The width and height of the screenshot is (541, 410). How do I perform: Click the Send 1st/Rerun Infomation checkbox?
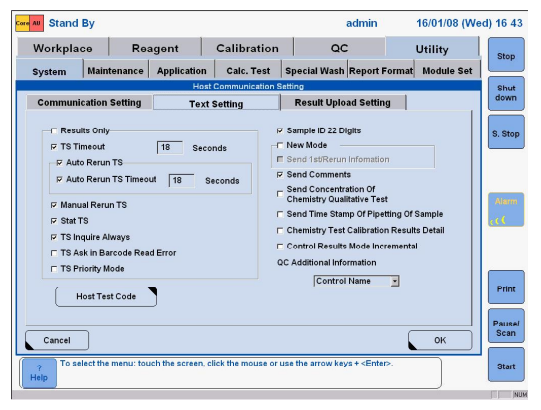pyautogui.click(x=280, y=159)
